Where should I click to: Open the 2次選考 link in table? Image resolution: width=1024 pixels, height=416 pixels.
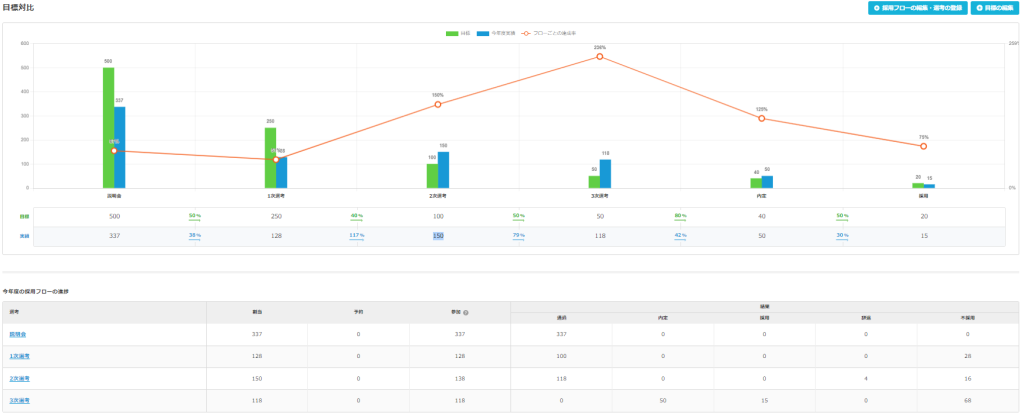(20, 379)
